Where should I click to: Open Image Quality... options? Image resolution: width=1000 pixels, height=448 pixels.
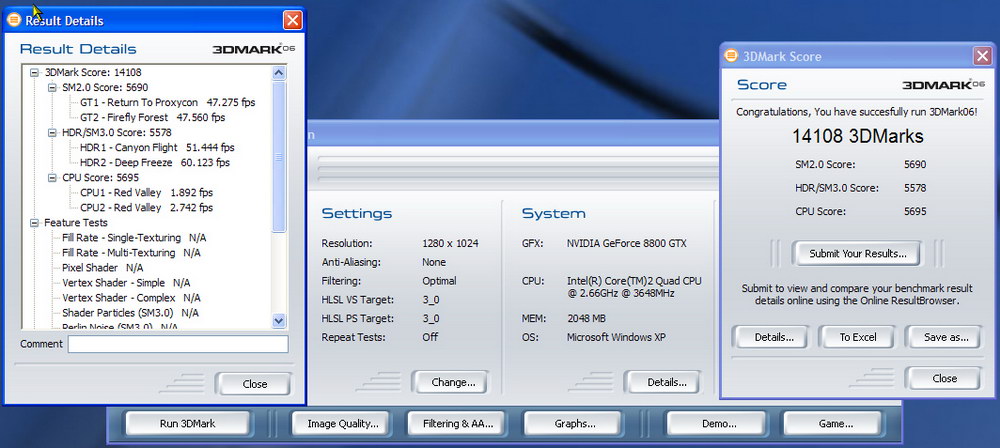pyautogui.click(x=342, y=423)
